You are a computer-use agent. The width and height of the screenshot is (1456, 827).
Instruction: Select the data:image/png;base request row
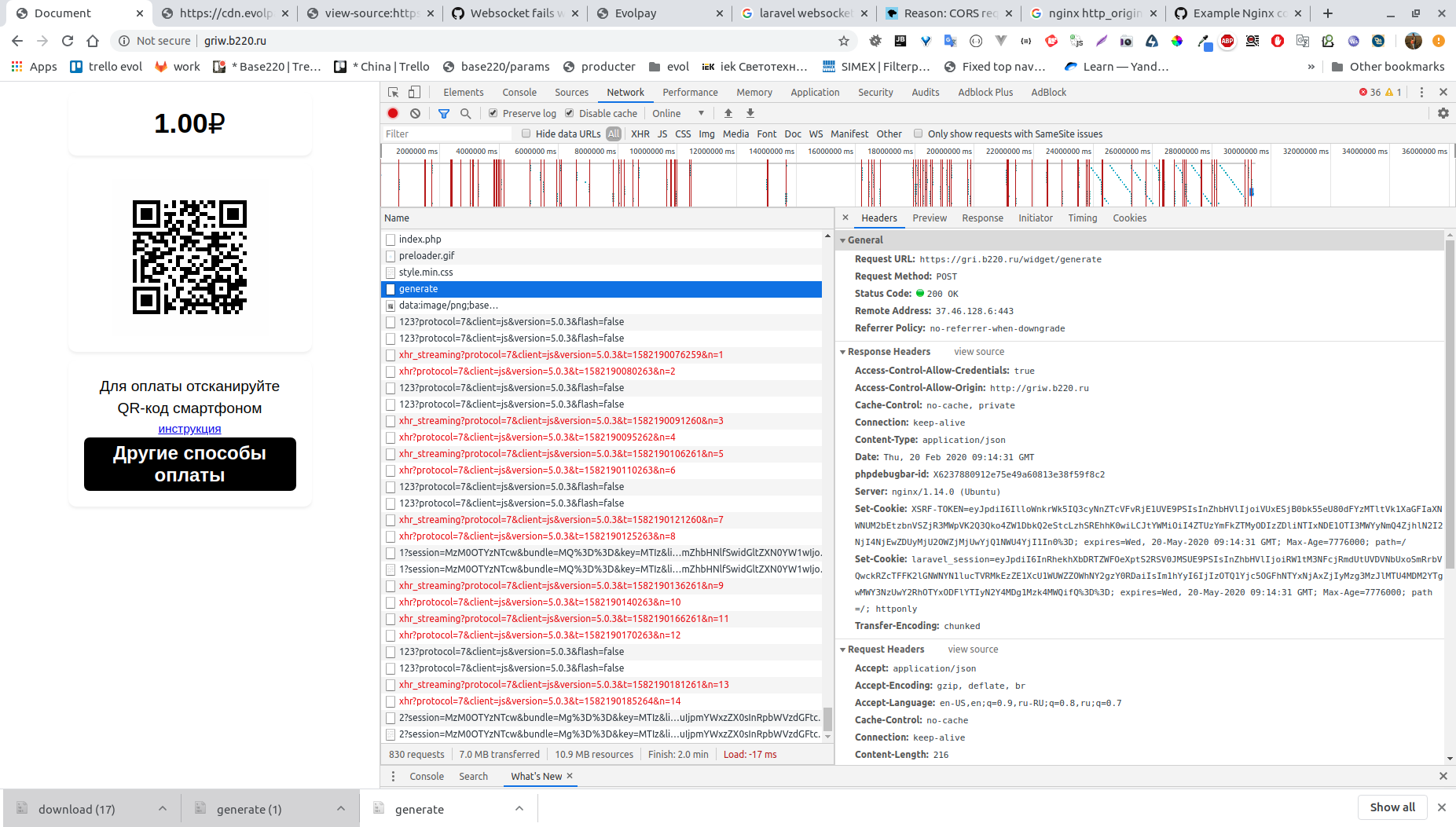602,305
